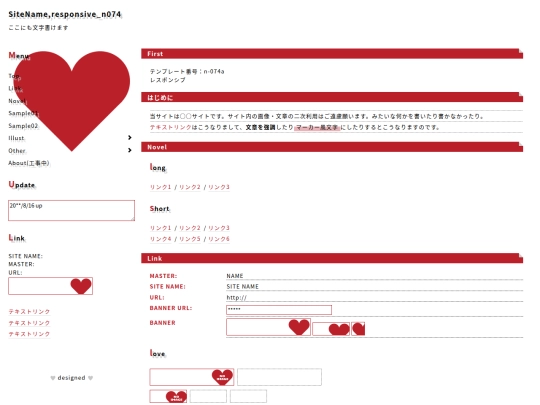Click the Novel section header bar
540x405 pixels.
pos(332,147)
